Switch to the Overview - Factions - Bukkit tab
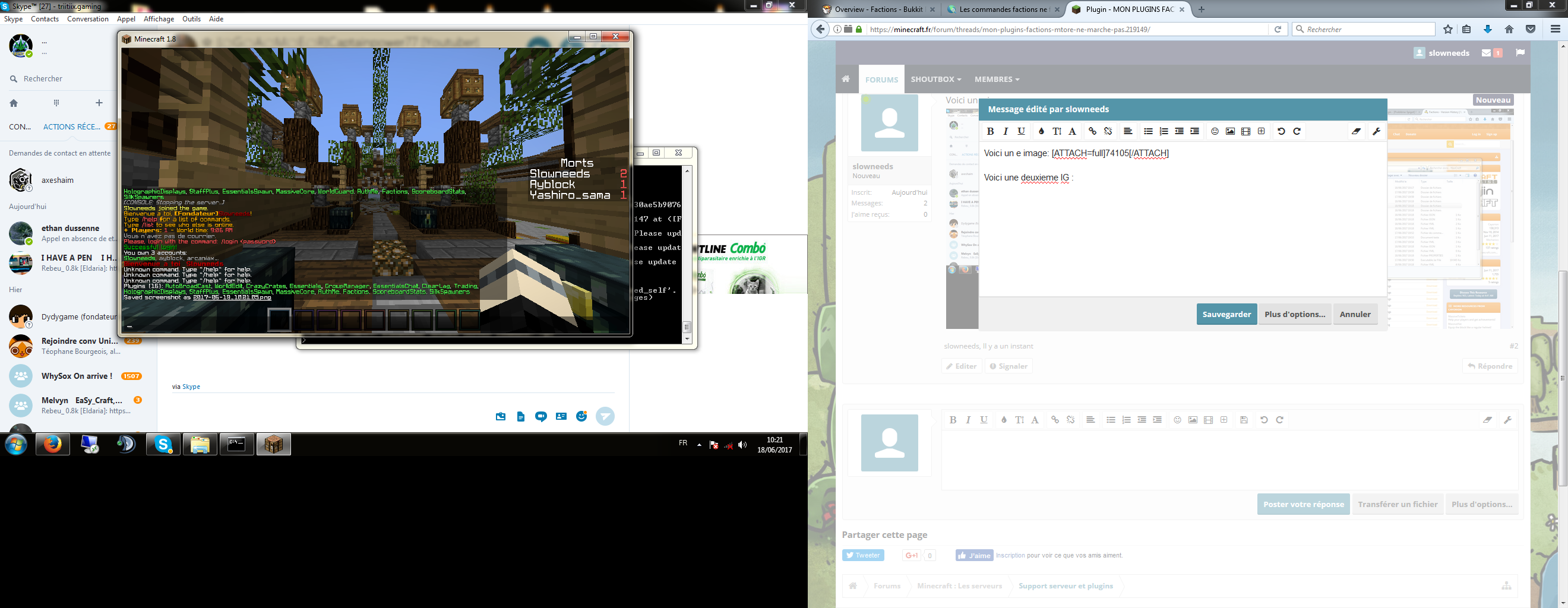The width and height of the screenshot is (1568, 608). pyautogui.click(x=878, y=9)
